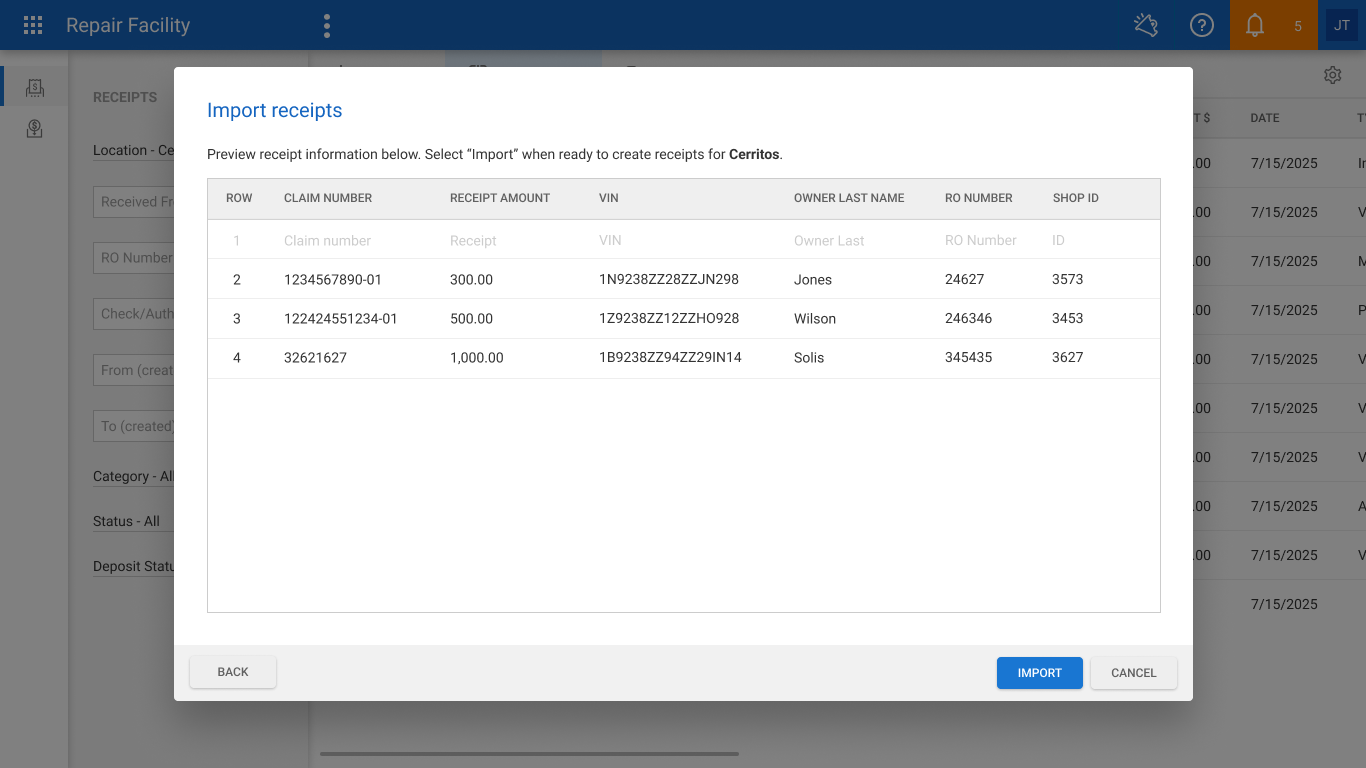Click the RO Number filter field
The image size is (1366, 768).
[133, 257]
